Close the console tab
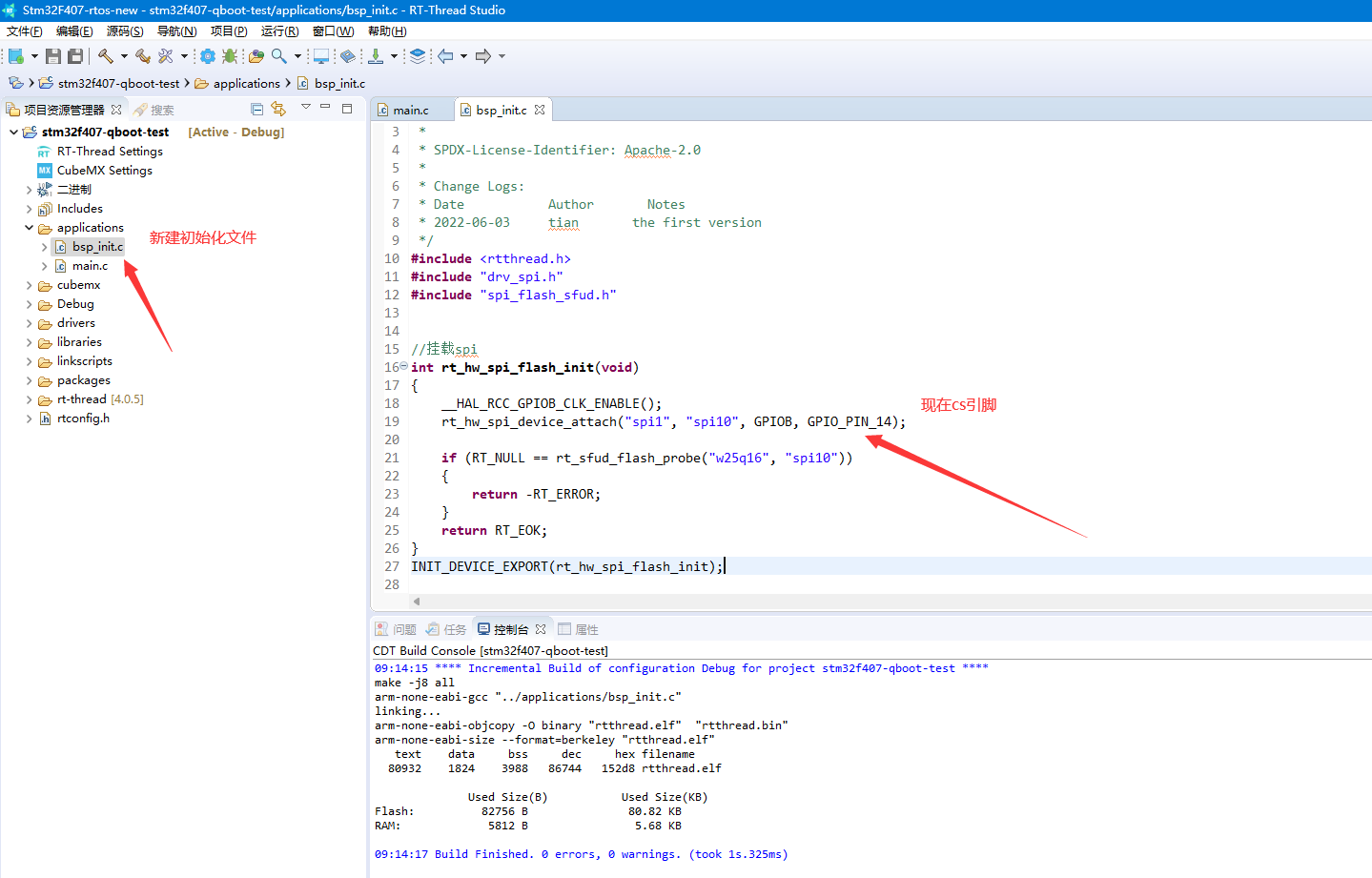 [541, 629]
